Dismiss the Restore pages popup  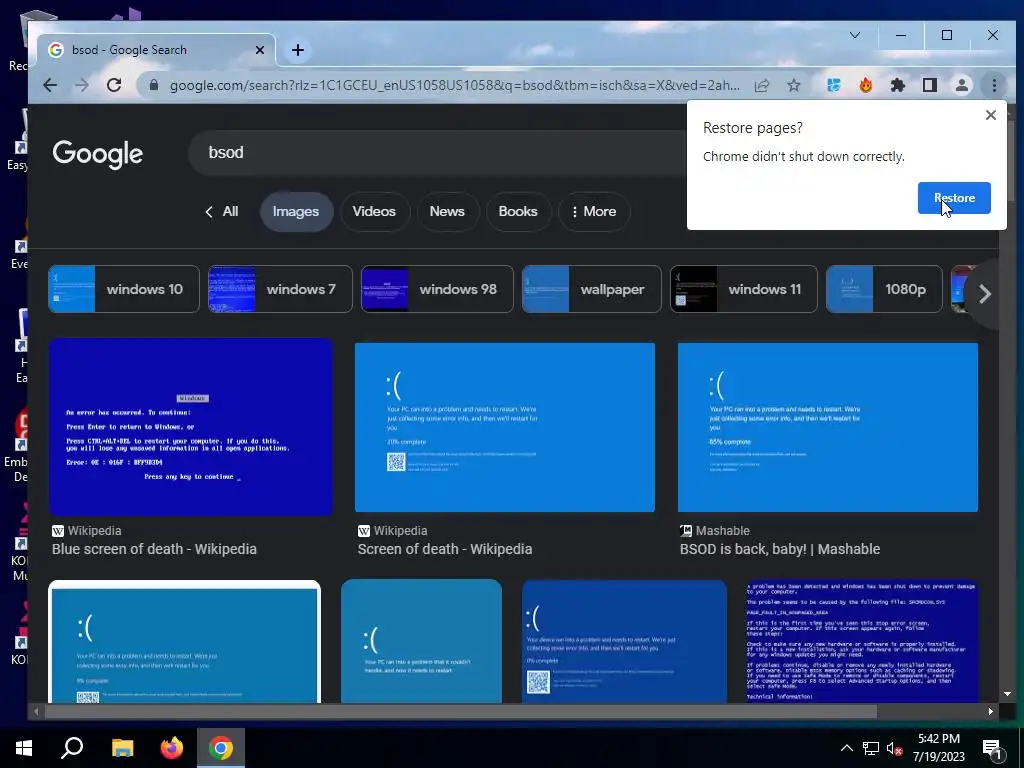[991, 115]
